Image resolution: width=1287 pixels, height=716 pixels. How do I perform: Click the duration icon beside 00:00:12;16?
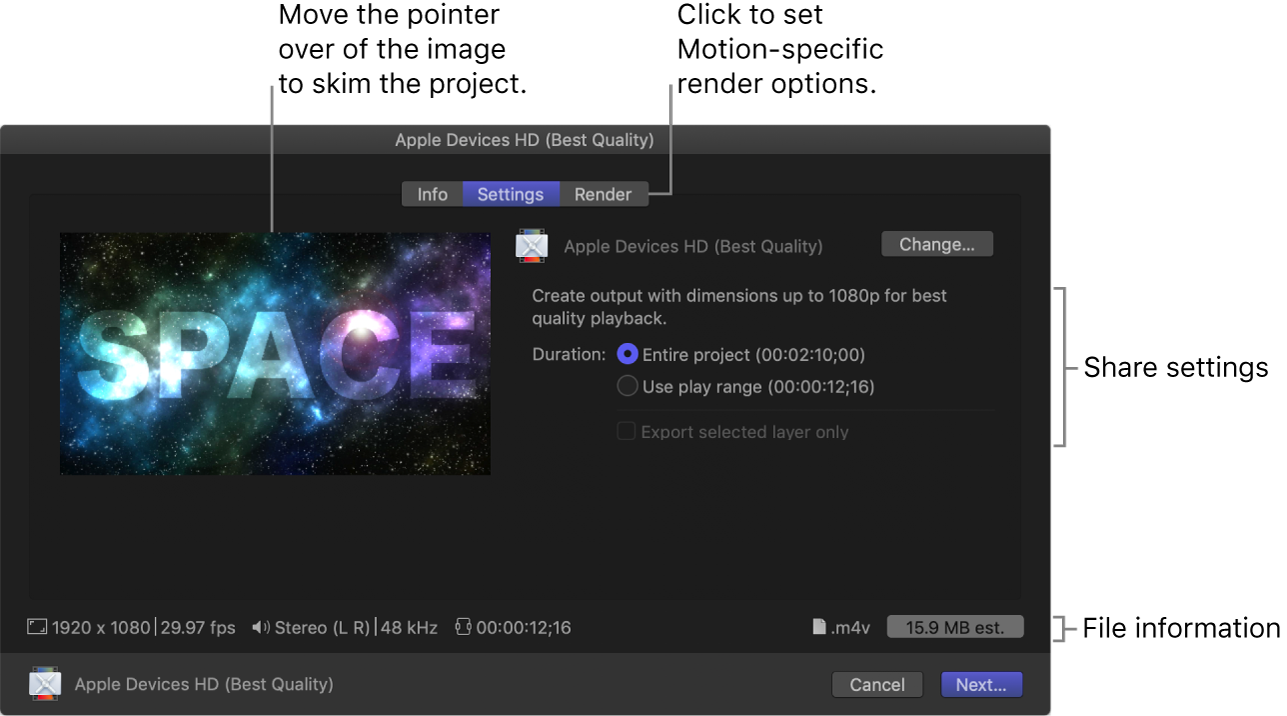point(463,627)
